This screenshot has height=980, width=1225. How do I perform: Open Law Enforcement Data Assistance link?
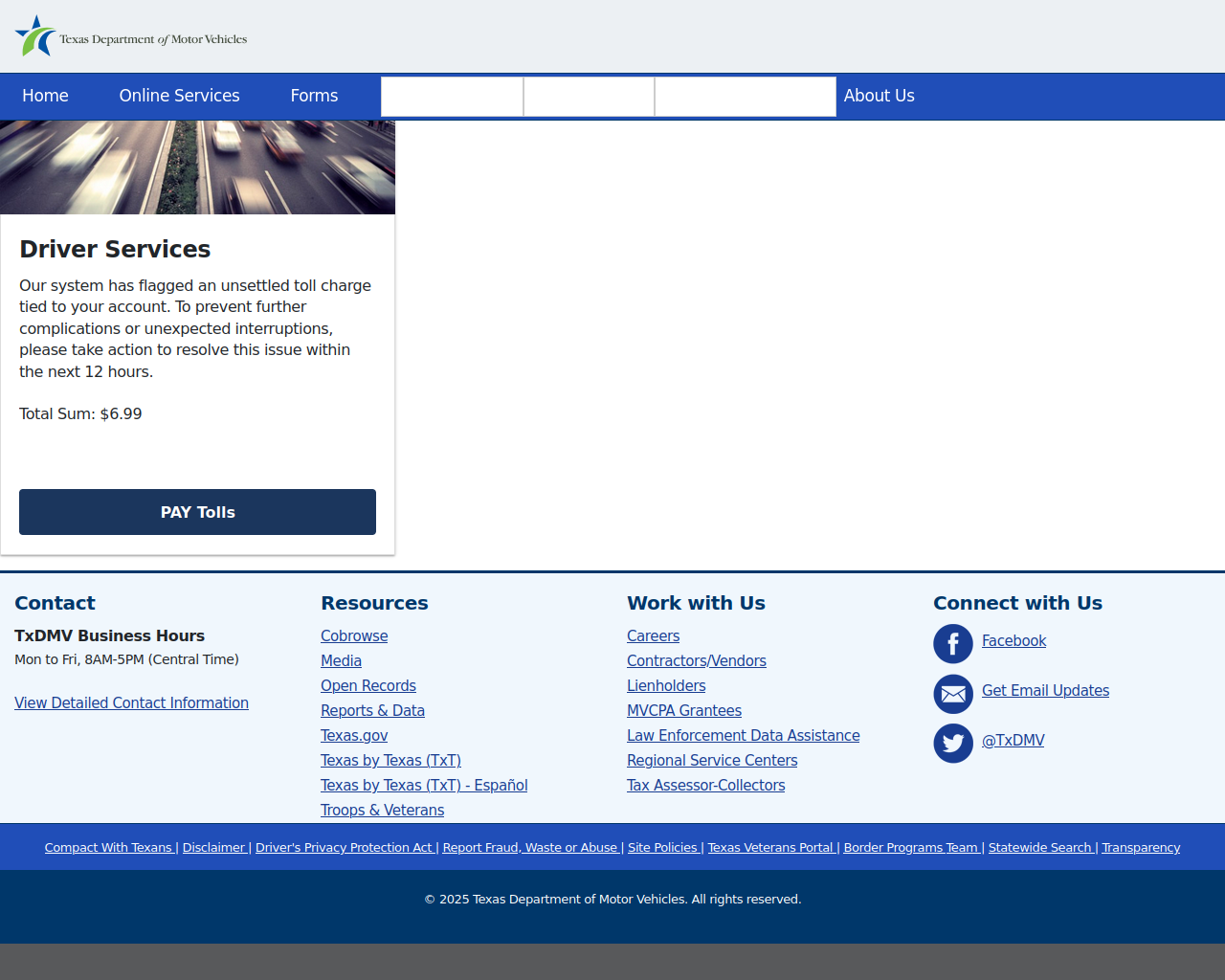[744, 735]
